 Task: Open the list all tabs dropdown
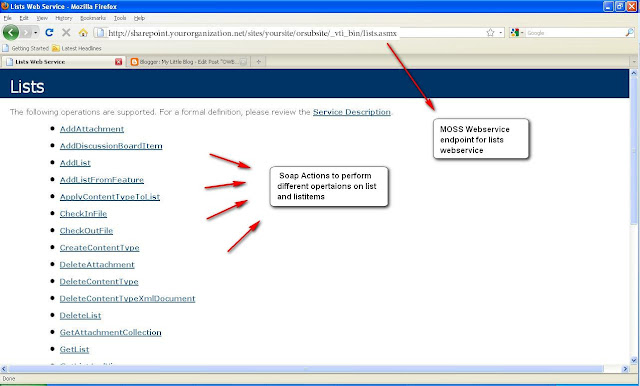coord(634,62)
